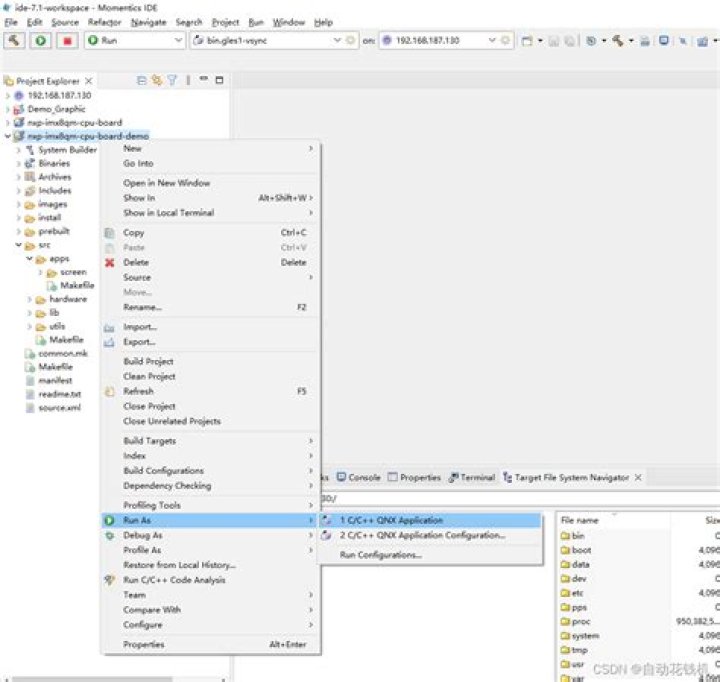The width and height of the screenshot is (720, 682).
Task: Click gear icon next to launch configuration
Action: pos(351,40)
